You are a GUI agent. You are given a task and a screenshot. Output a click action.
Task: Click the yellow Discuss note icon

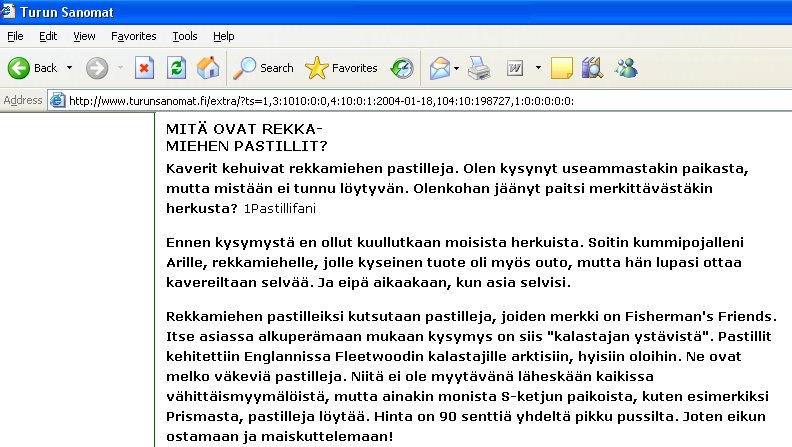(562, 68)
